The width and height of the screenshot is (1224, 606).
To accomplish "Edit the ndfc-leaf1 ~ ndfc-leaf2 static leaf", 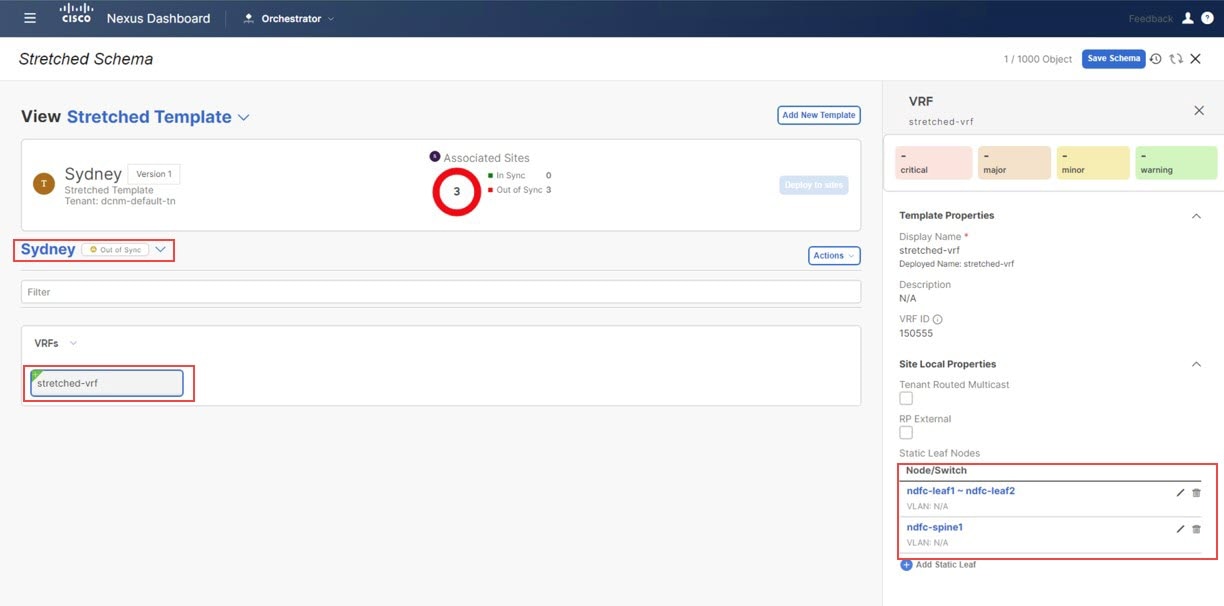I will [x=1180, y=492].
